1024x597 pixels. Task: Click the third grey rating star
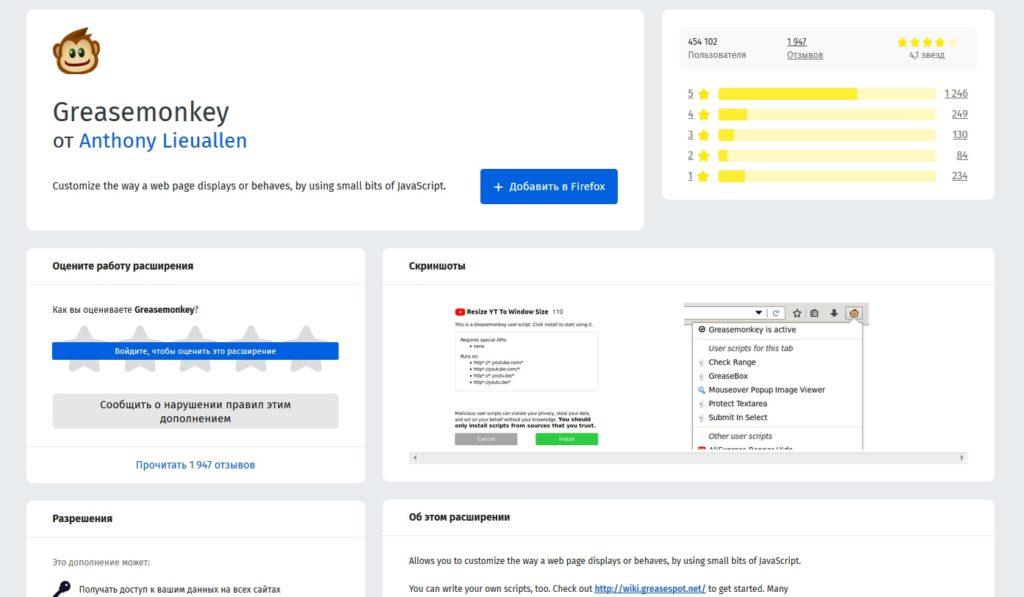pos(195,349)
